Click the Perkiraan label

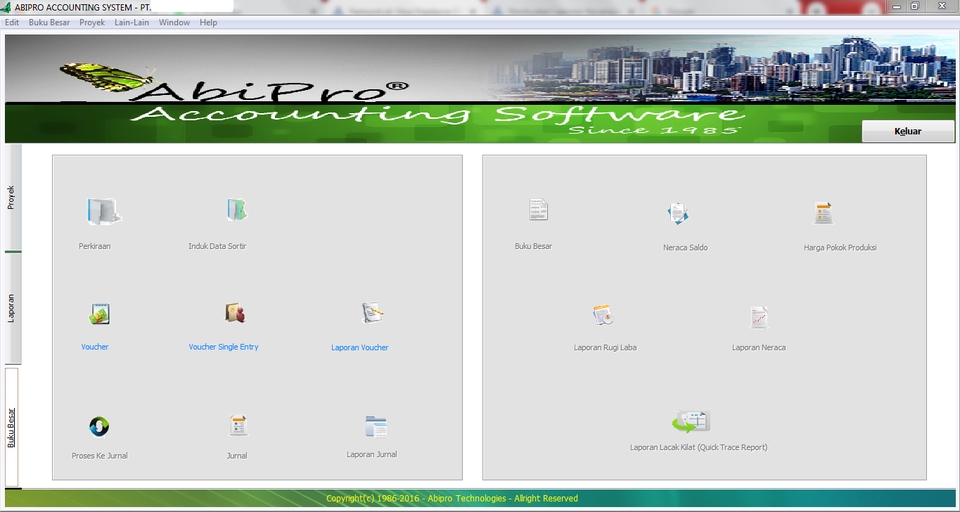[95, 246]
